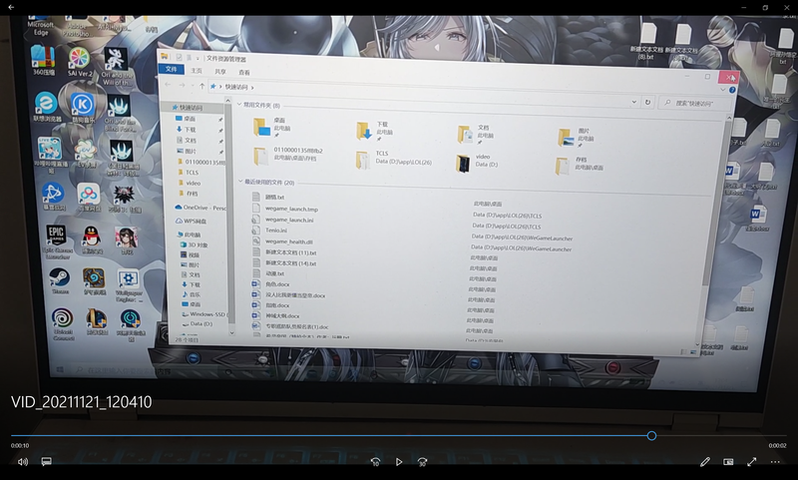Skip back 10 seconds
The width and height of the screenshot is (798, 480).
[x=375, y=462]
